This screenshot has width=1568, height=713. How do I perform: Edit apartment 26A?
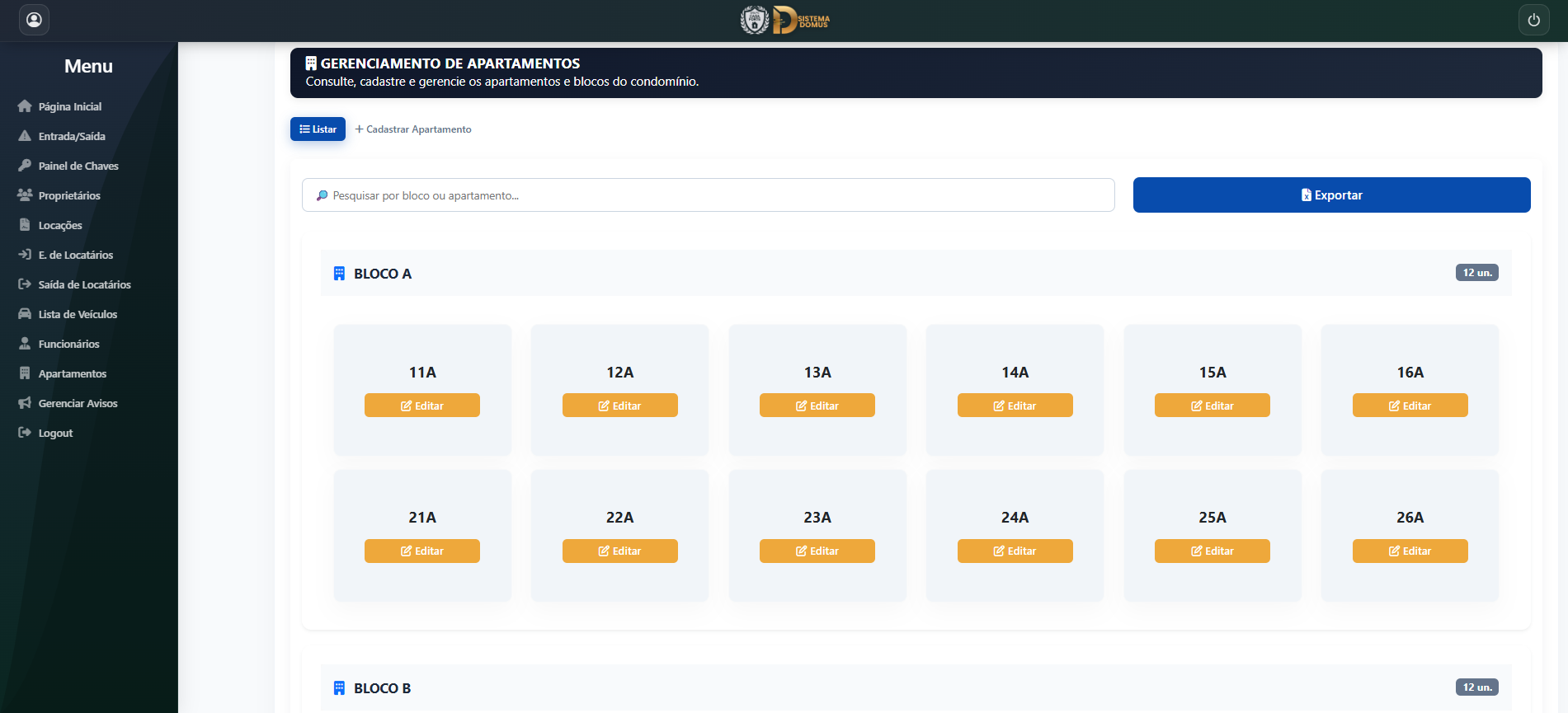coord(1410,551)
